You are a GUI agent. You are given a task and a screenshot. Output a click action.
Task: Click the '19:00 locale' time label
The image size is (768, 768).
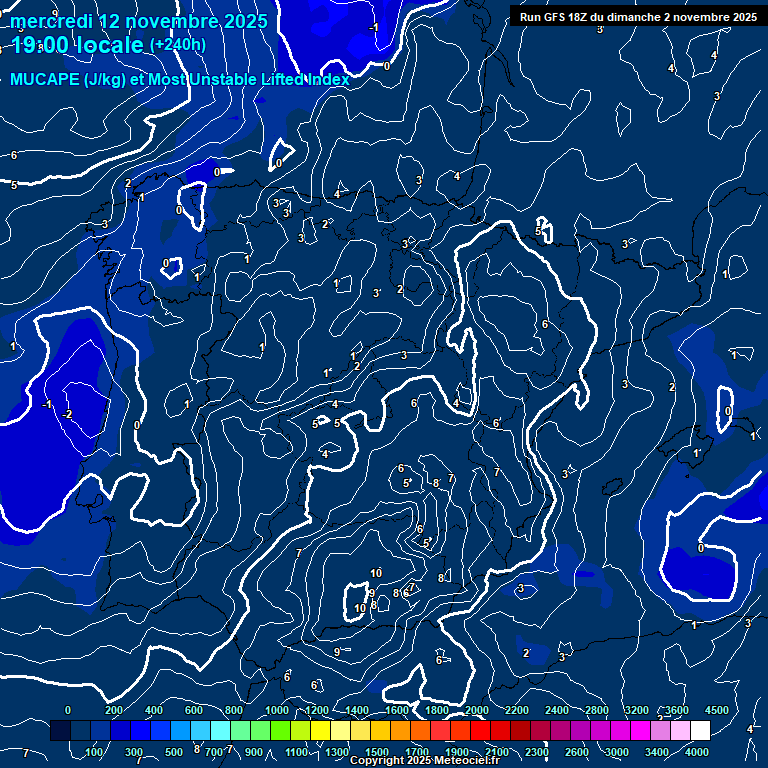(77, 45)
